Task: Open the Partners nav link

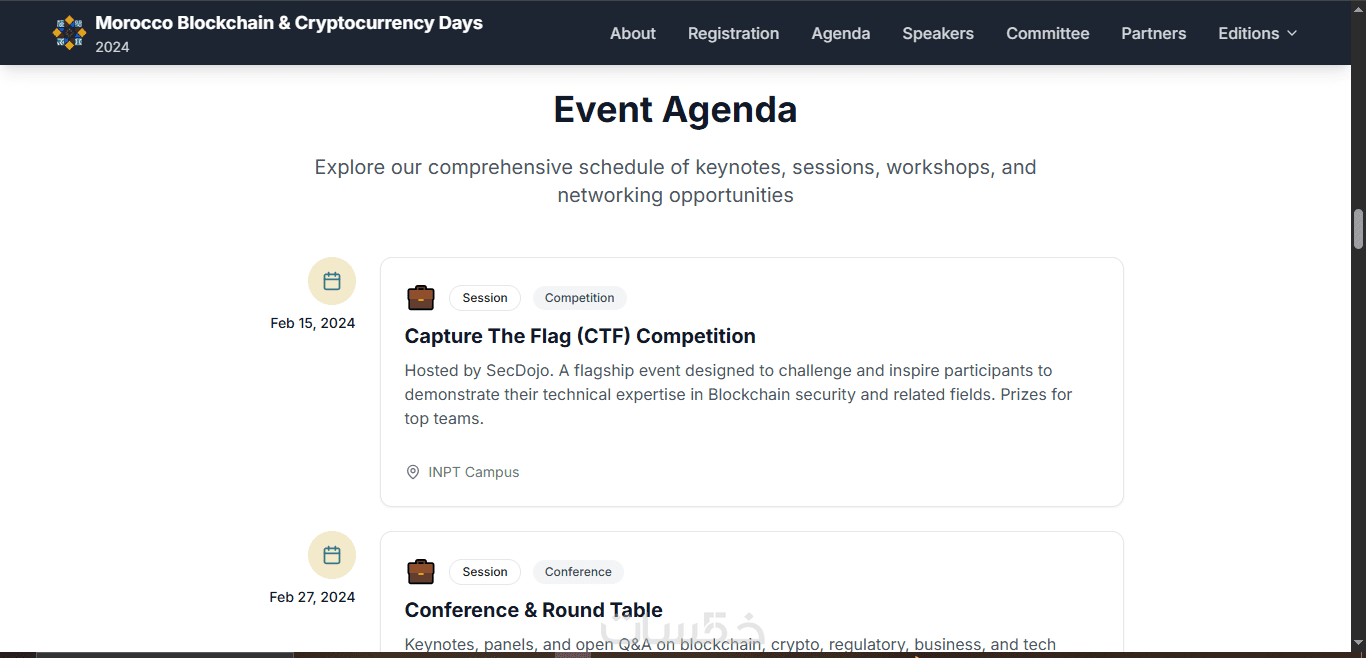Action: click(x=1154, y=33)
